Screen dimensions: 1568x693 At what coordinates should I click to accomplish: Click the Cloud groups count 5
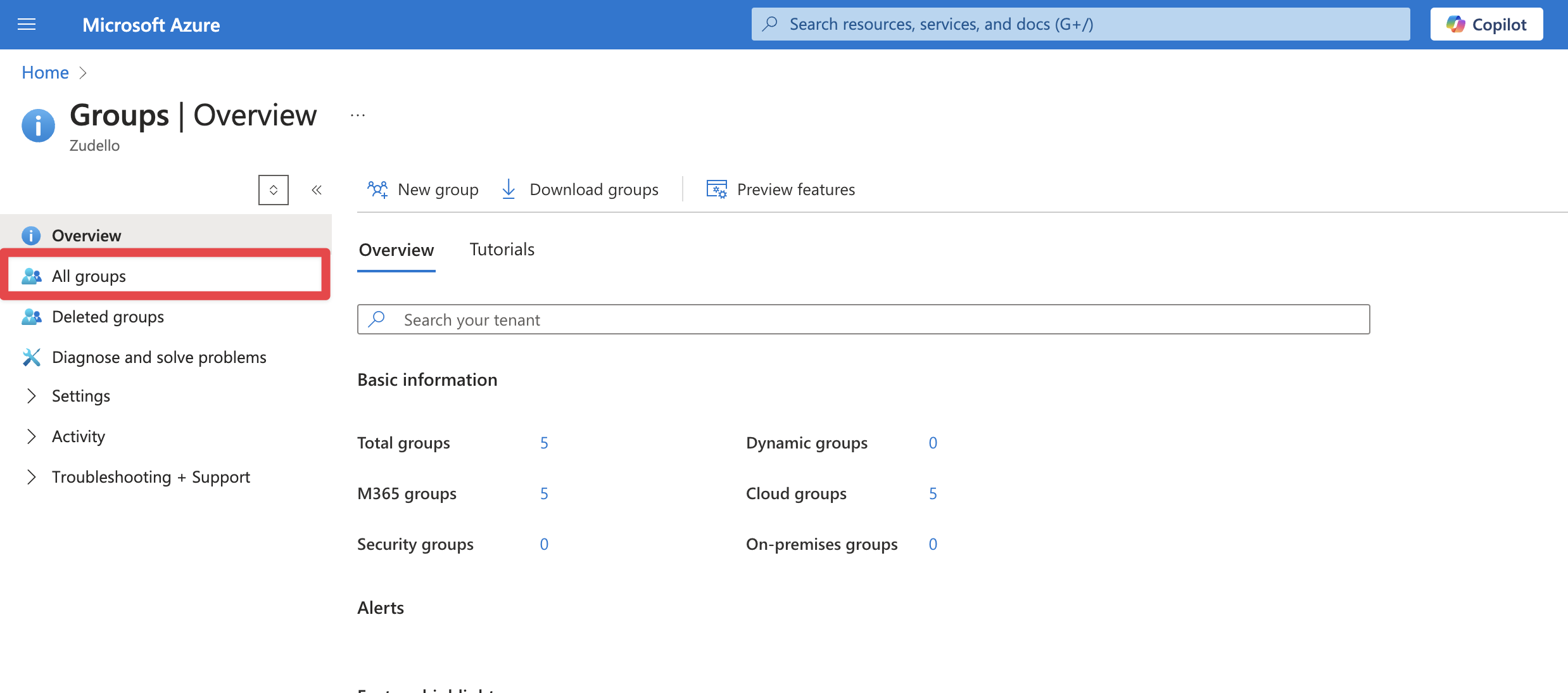(x=933, y=493)
